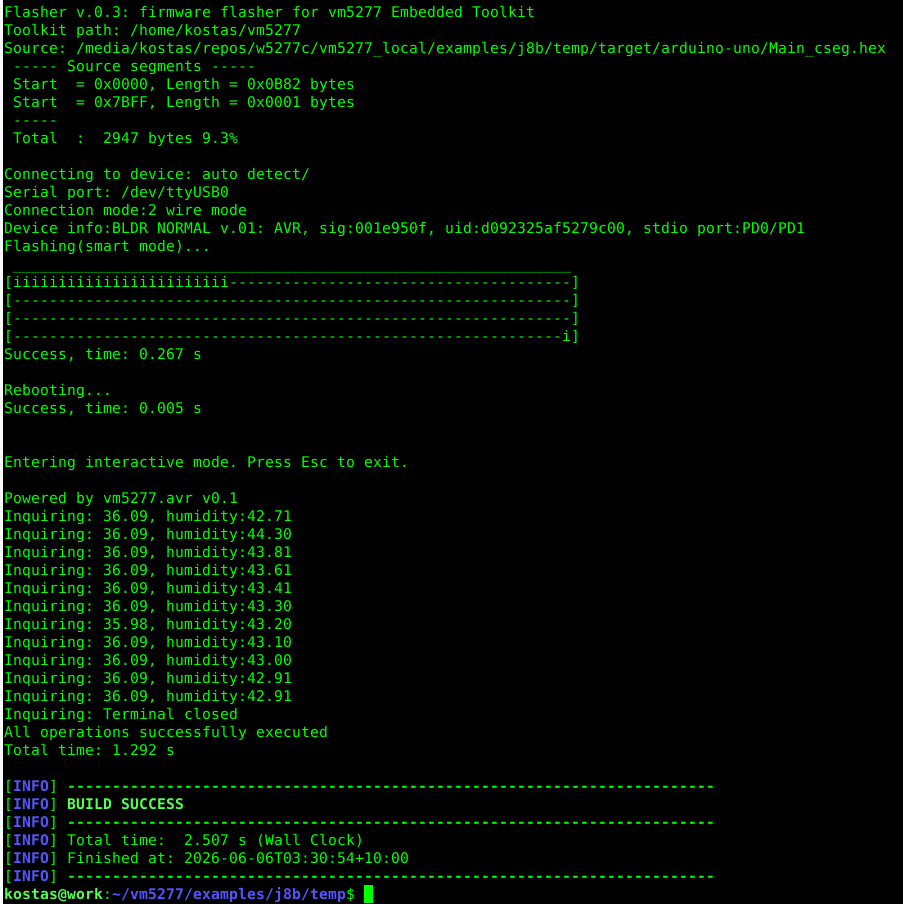Click 'Inquiring: Terminal closed' line
The width and height of the screenshot is (903, 904).
click(121, 714)
